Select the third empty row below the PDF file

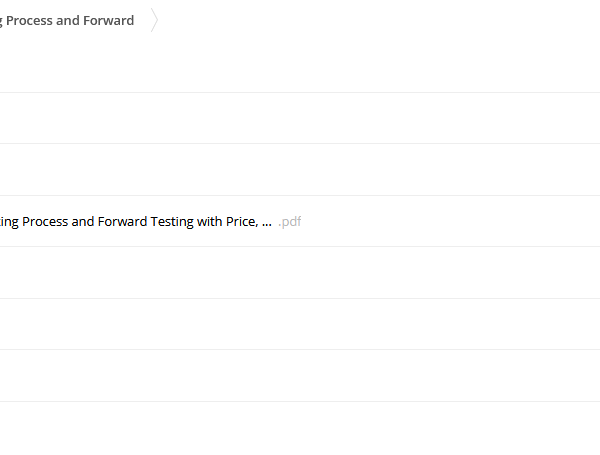pos(300,375)
